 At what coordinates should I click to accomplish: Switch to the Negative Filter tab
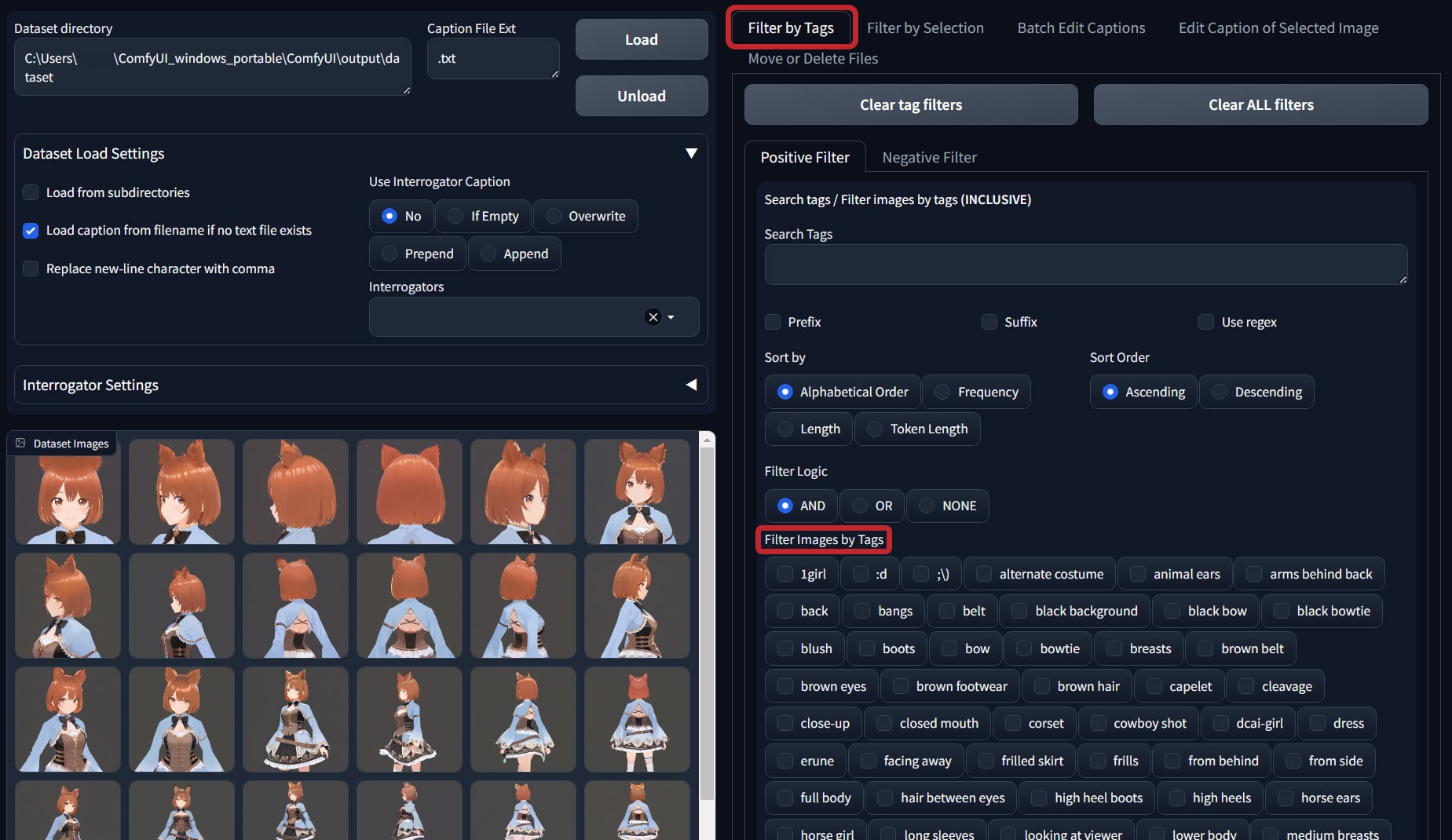[x=929, y=157]
